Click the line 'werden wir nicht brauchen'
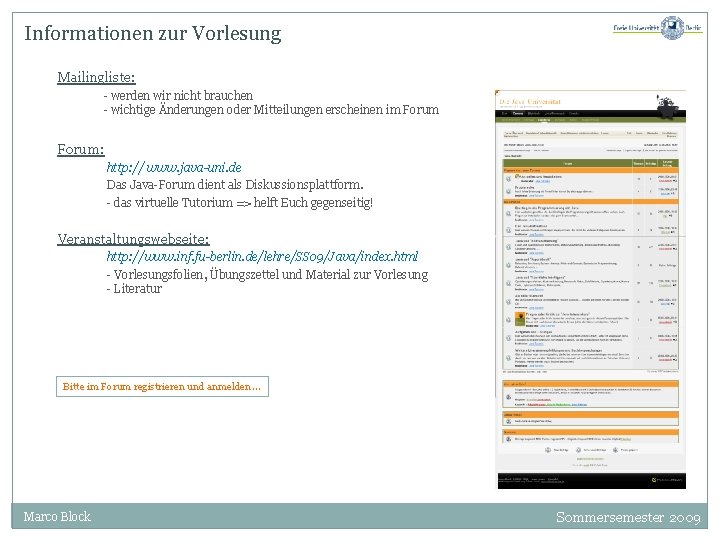 tap(178, 96)
